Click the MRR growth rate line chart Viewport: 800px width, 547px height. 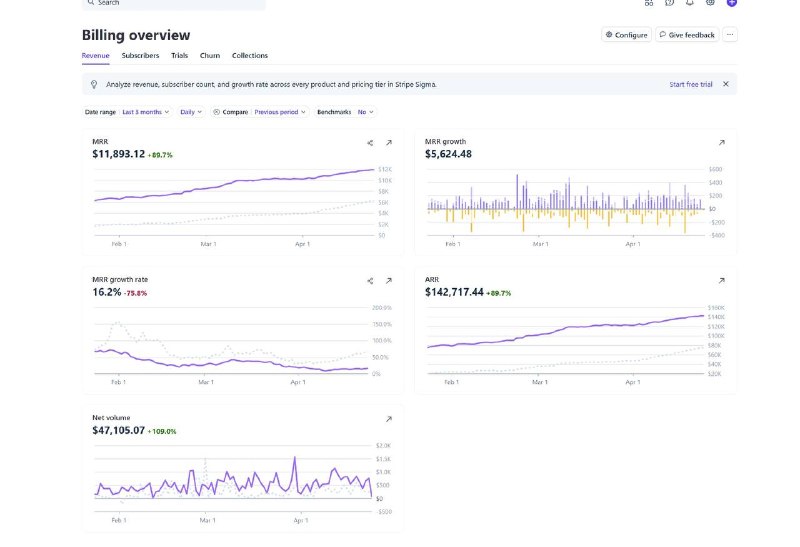tap(232, 340)
